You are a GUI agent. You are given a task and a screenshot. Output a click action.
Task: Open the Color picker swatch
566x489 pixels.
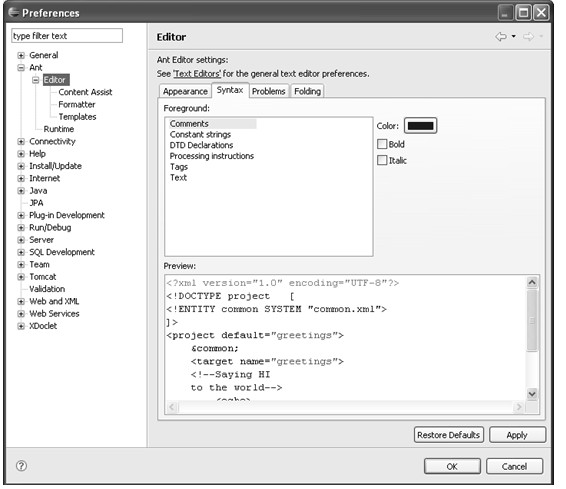pyautogui.click(x=420, y=126)
